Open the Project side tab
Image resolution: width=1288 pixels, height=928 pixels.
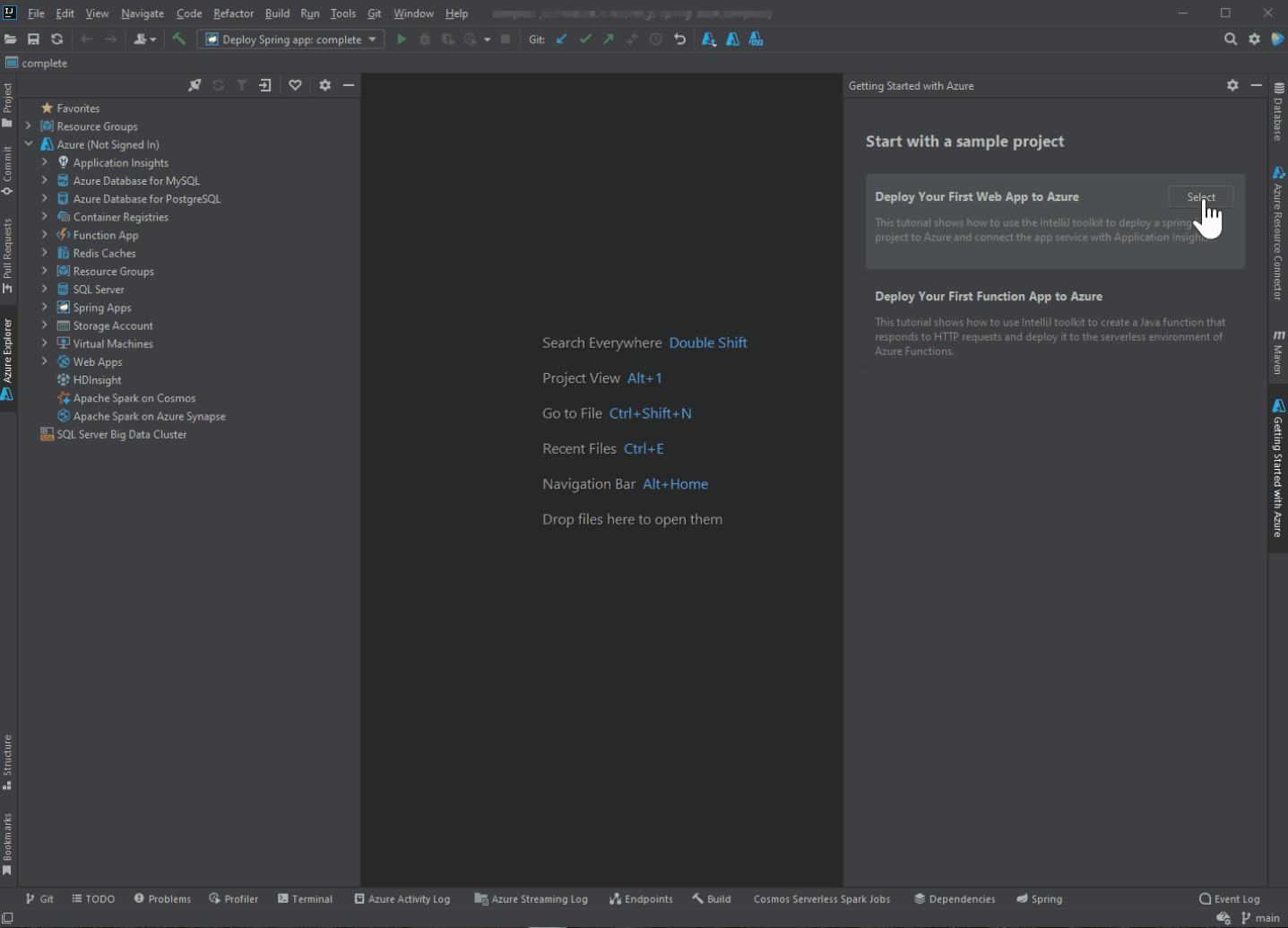point(7,105)
